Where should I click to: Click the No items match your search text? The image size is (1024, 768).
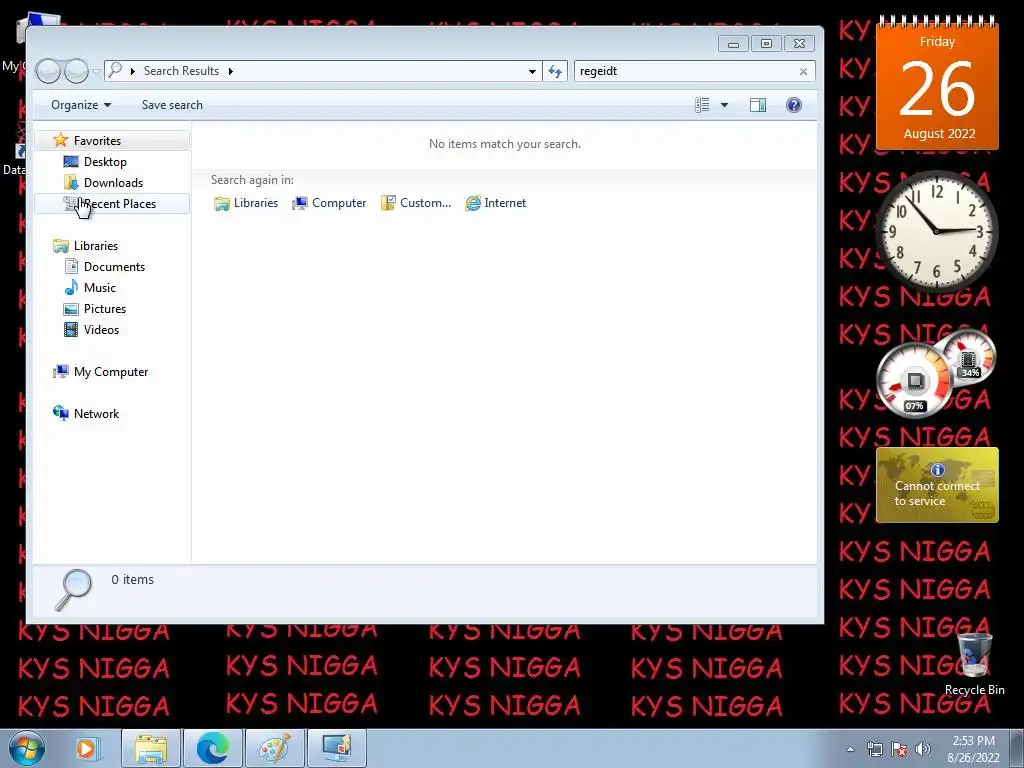(x=505, y=144)
